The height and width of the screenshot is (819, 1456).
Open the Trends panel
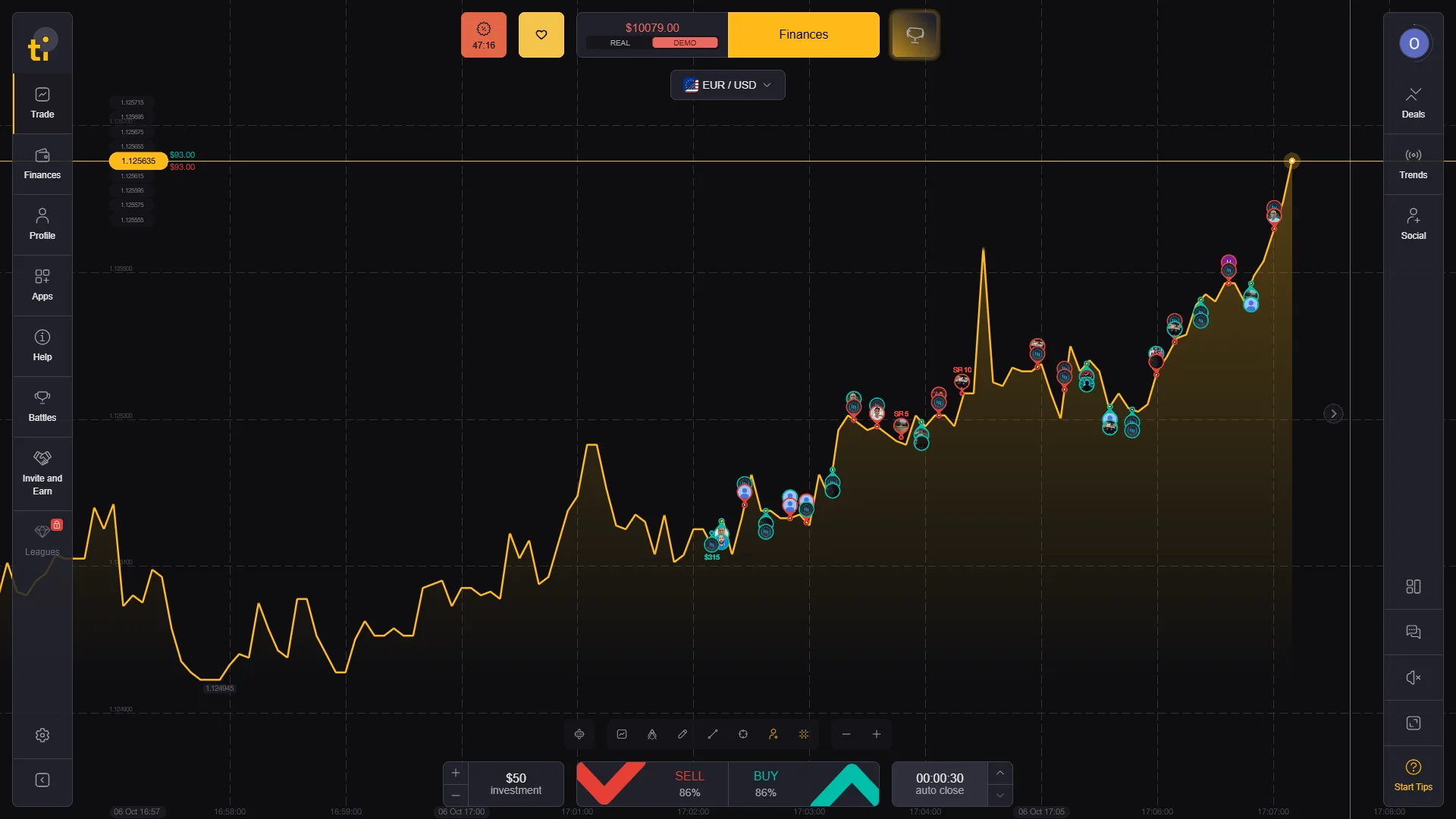pos(1414,164)
